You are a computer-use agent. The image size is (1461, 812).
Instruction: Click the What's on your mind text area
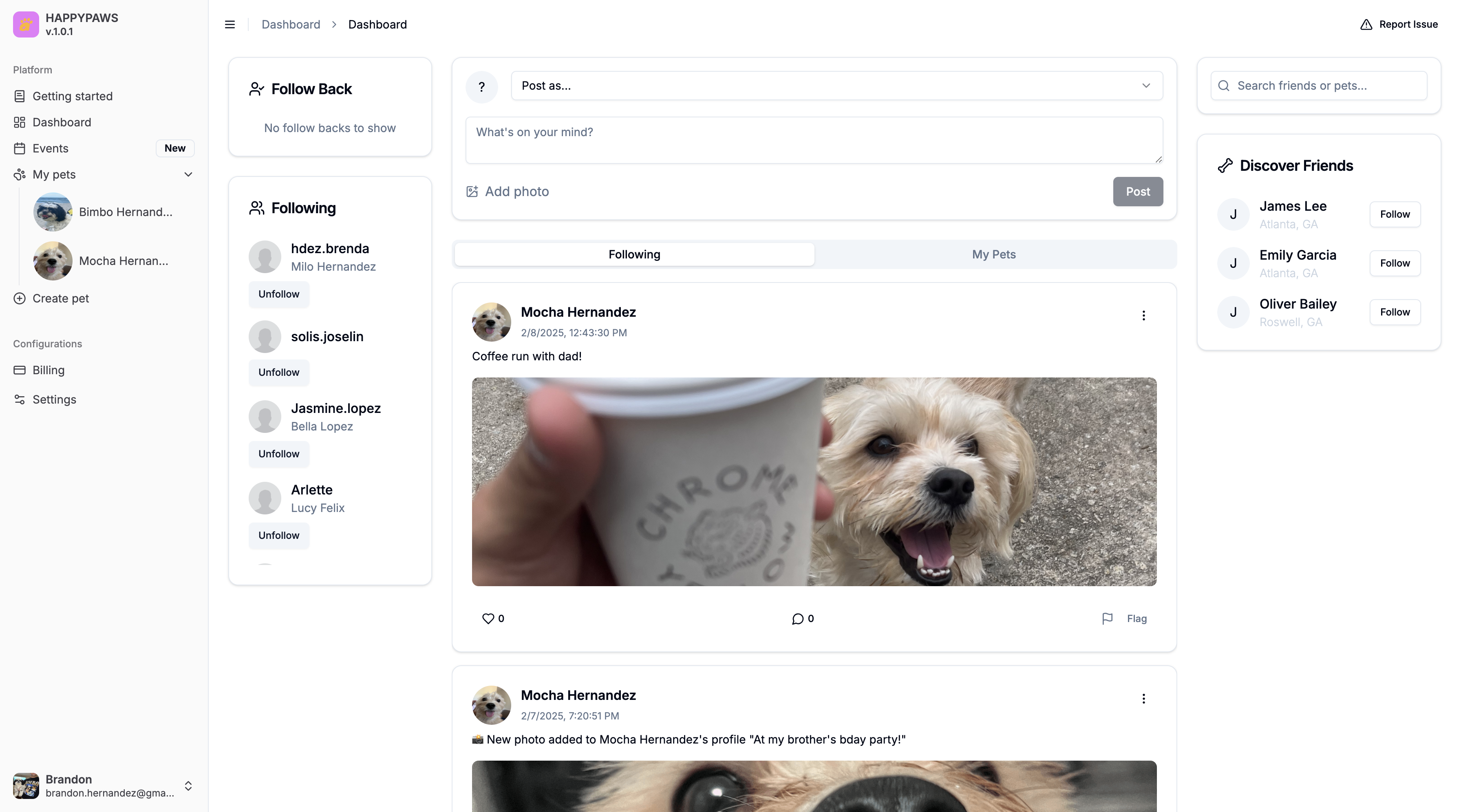814,141
